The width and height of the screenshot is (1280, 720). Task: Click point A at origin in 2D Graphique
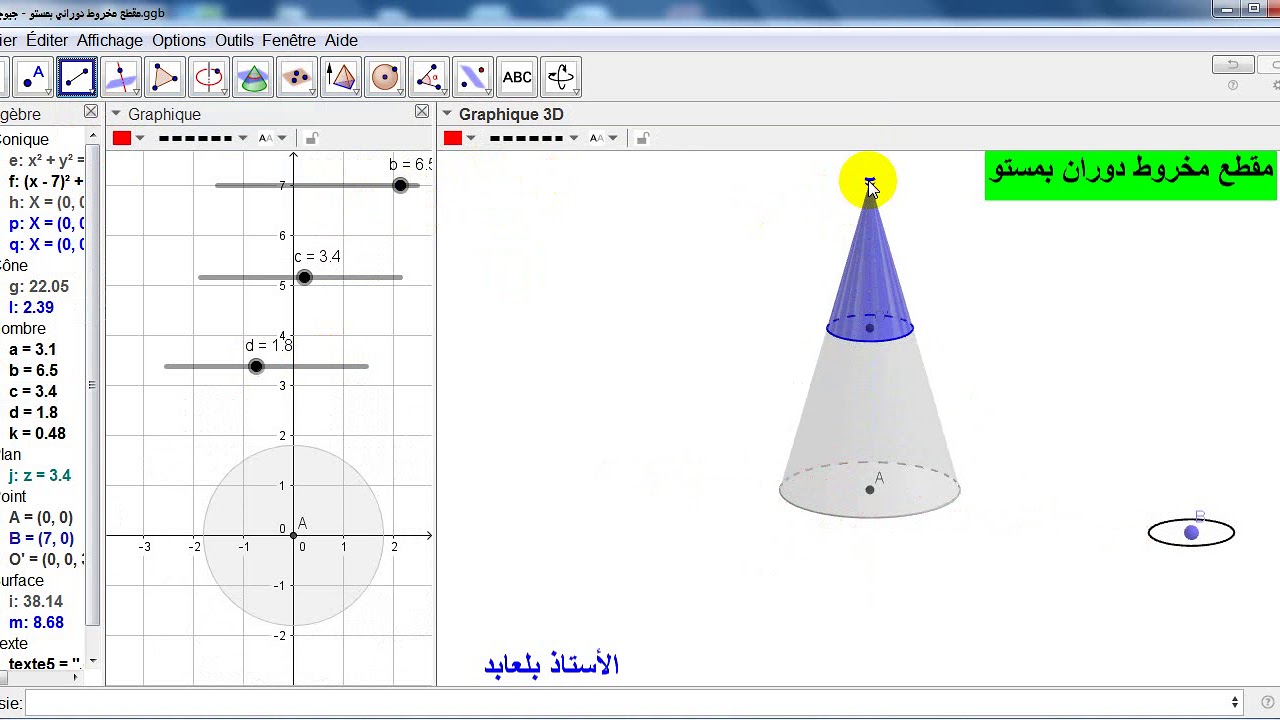coord(293,536)
